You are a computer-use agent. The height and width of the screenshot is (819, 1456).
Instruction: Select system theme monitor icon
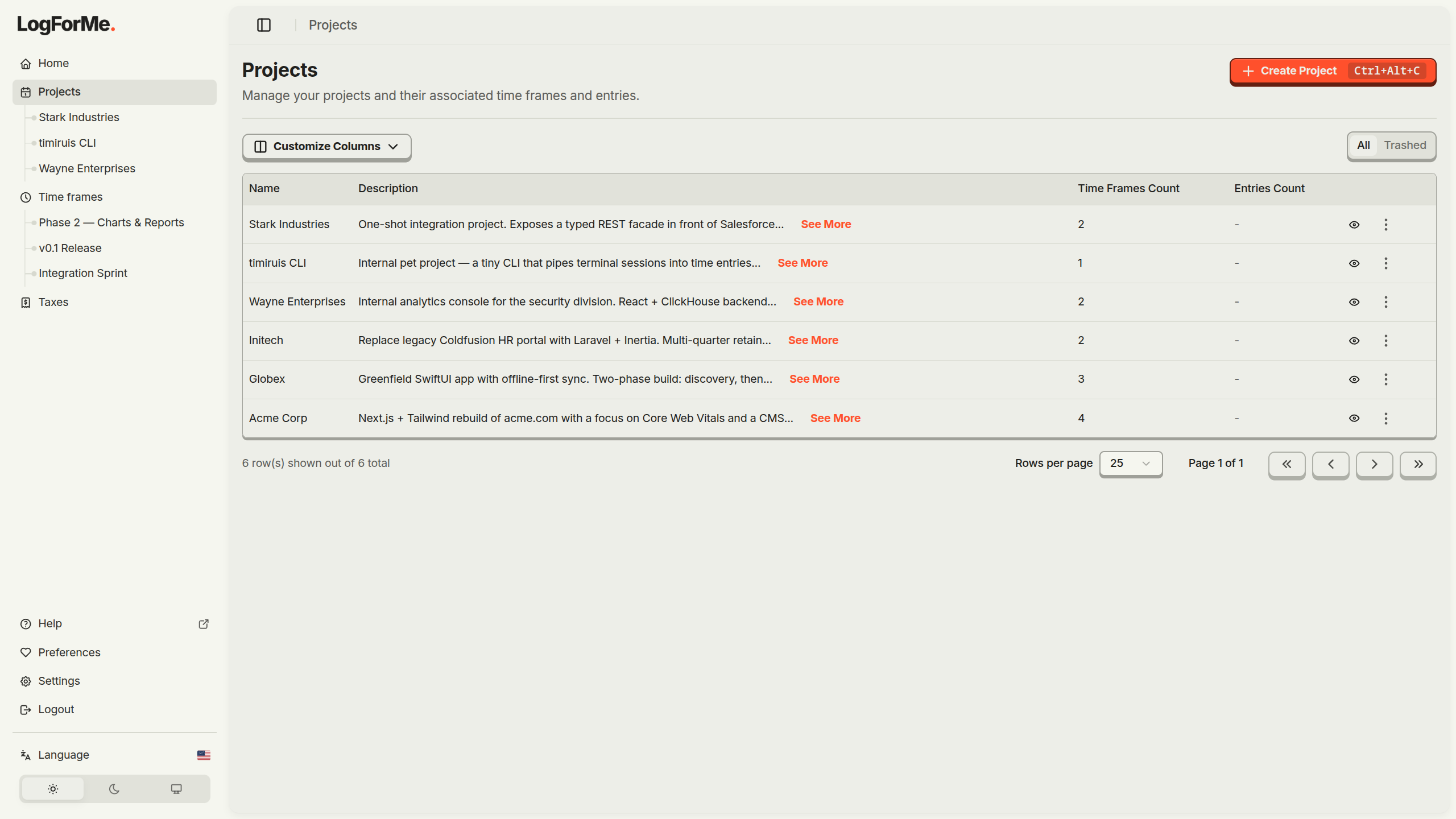176,789
